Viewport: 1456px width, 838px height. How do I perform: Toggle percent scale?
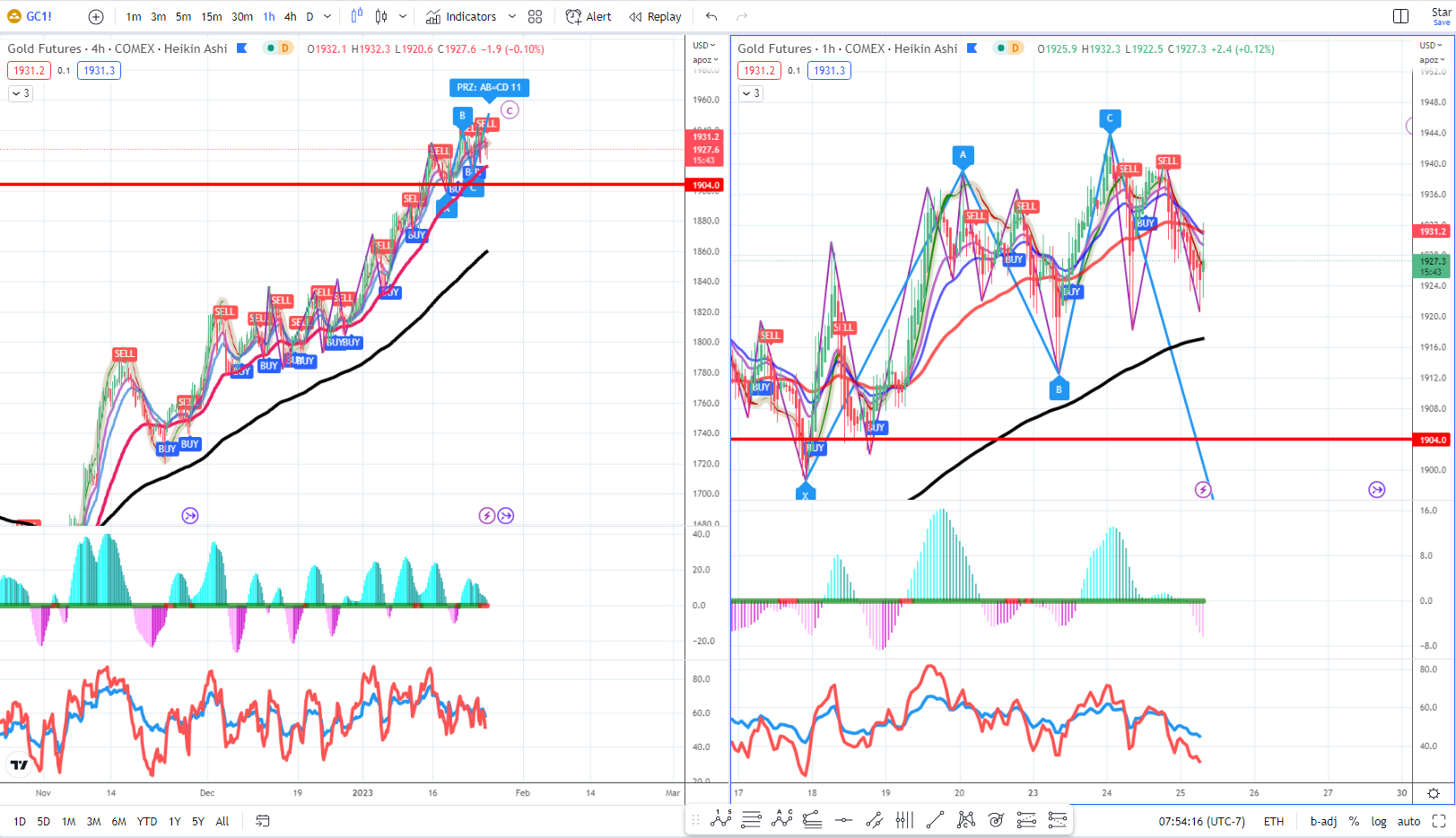1354,821
